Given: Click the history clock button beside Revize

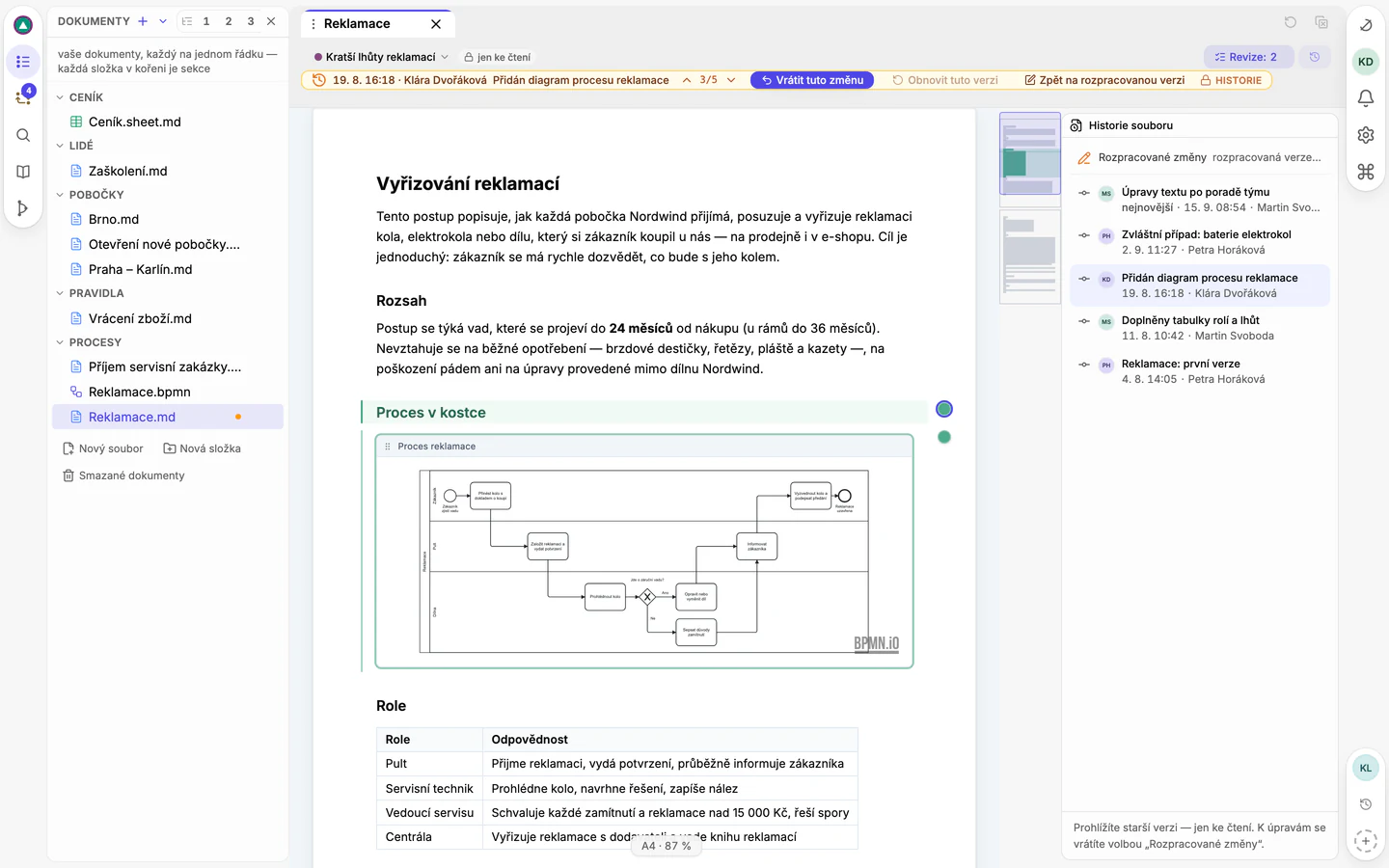Looking at the screenshot, I should click(1315, 57).
